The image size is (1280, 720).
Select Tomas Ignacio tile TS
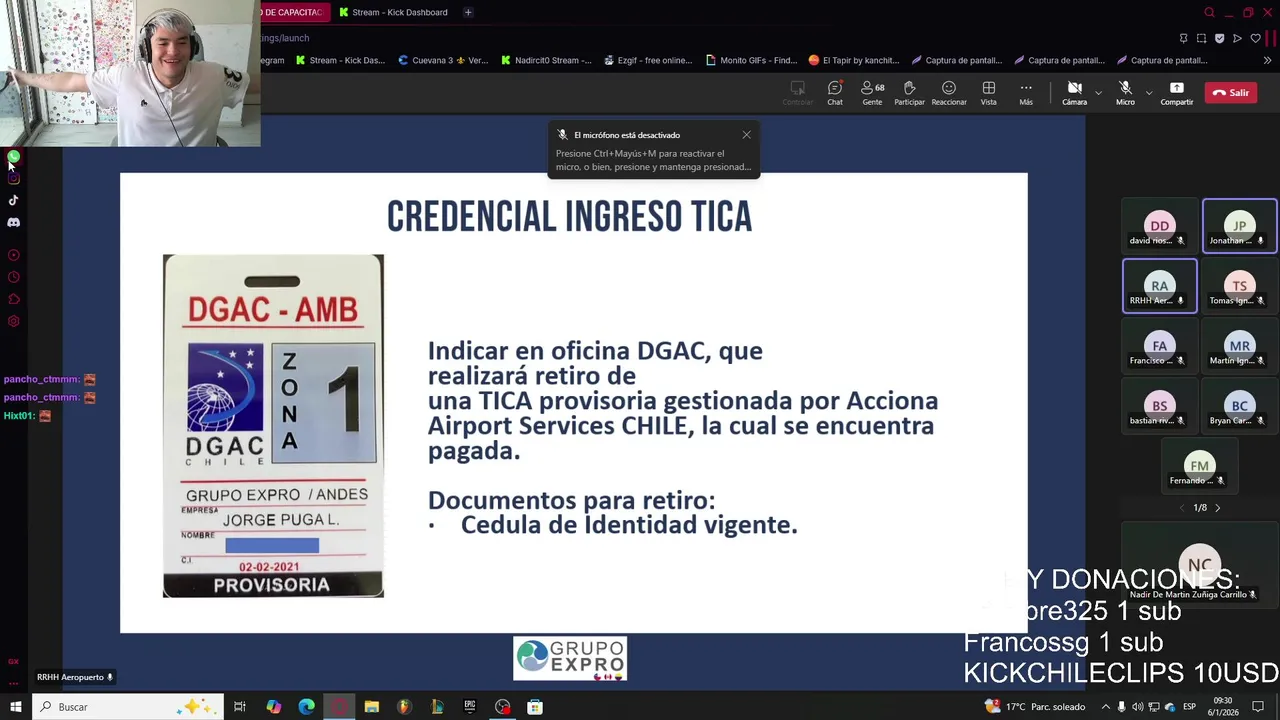[1239, 287]
